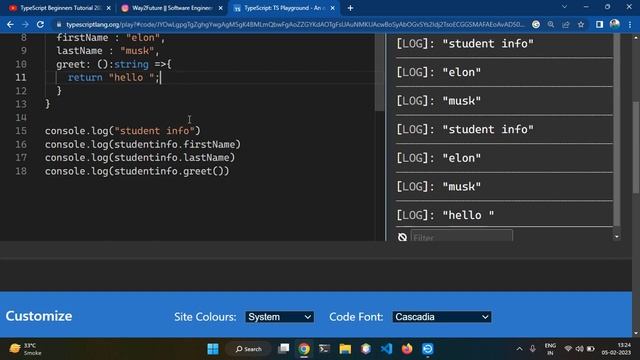Open battery status in the system tray

click(591, 349)
